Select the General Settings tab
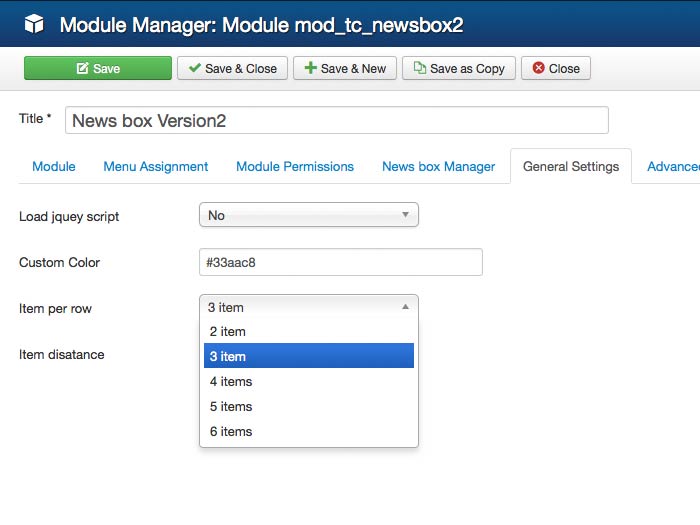This screenshot has width=700, height=525. click(571, 166)
